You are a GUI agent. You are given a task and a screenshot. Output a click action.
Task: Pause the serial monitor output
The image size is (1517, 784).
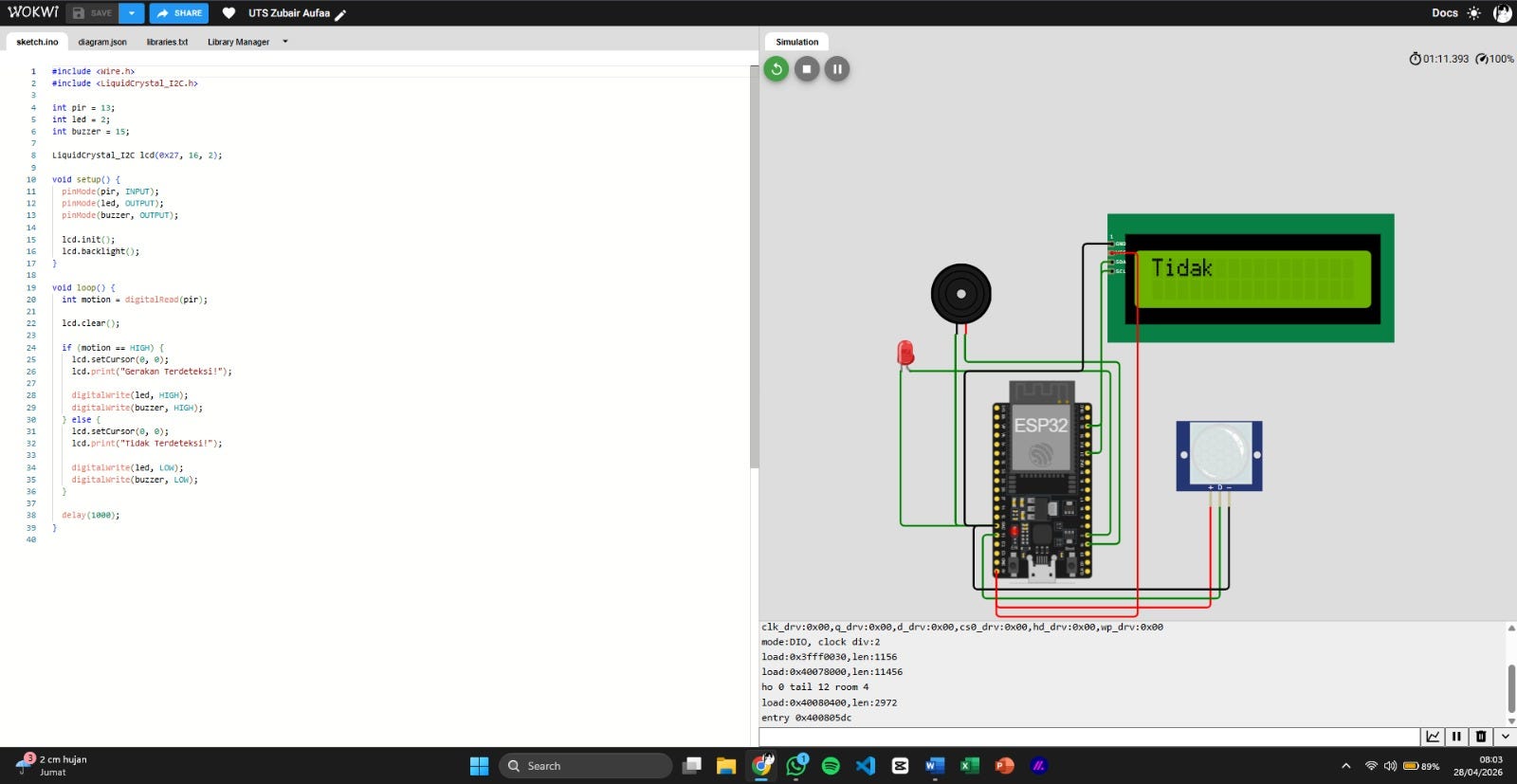[1456, 737]
